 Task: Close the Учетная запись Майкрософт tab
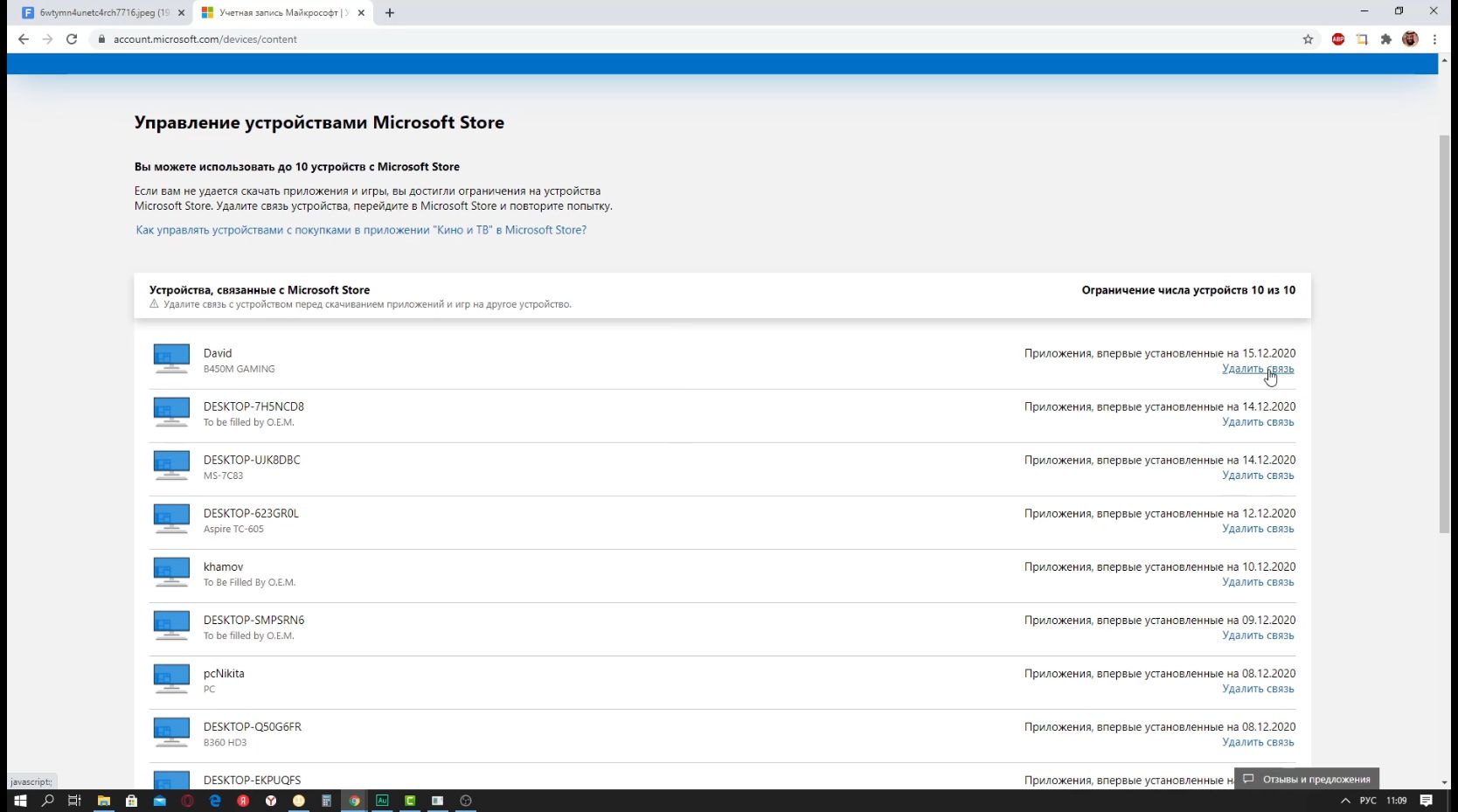pos(361,13)
